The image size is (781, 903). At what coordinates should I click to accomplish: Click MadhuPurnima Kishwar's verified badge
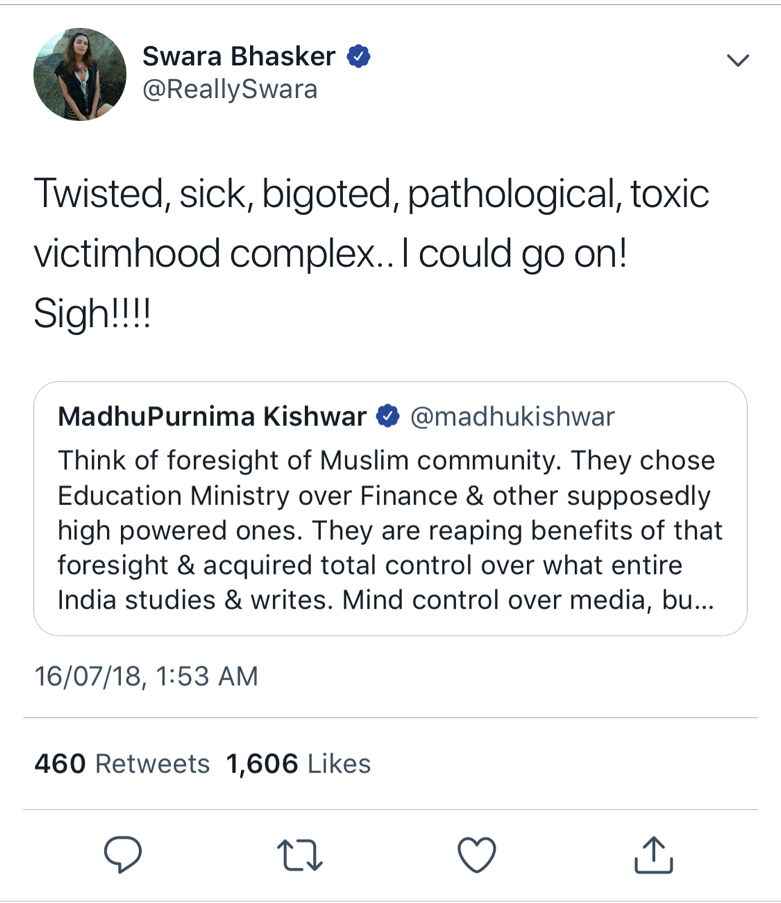[x=387, y=416]
